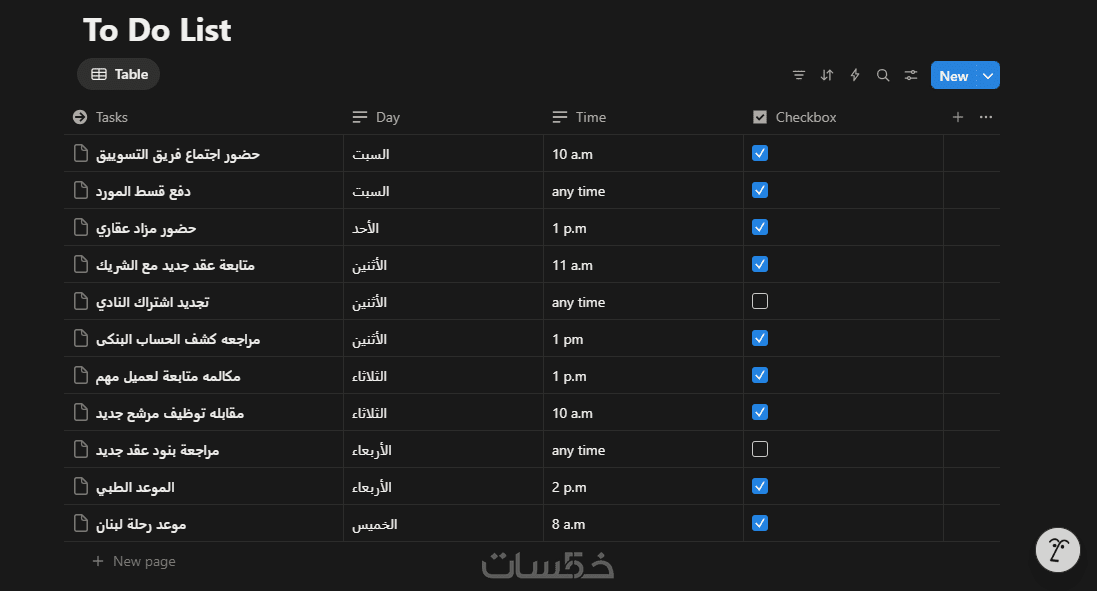Open the Tasks column header

(x=111, y=117)
